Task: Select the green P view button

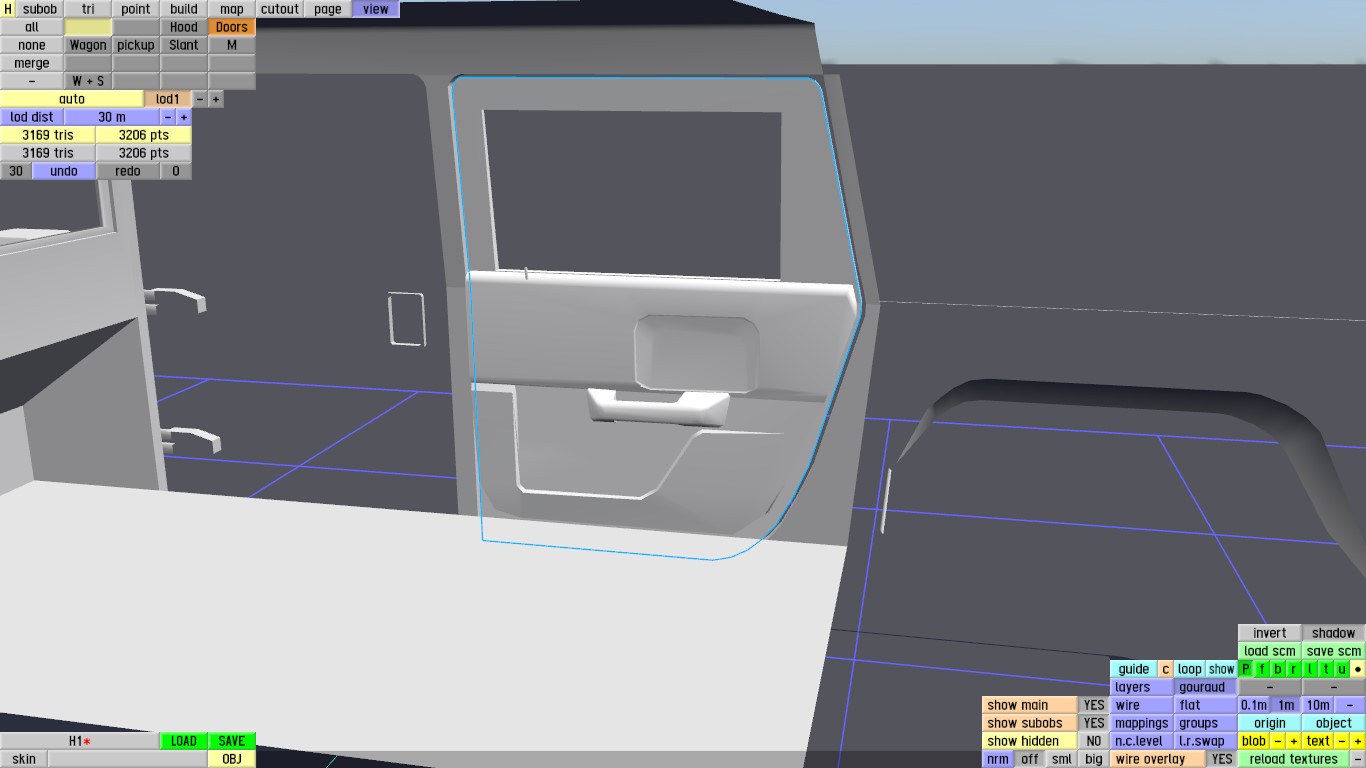Action: tap(1246, 669)
